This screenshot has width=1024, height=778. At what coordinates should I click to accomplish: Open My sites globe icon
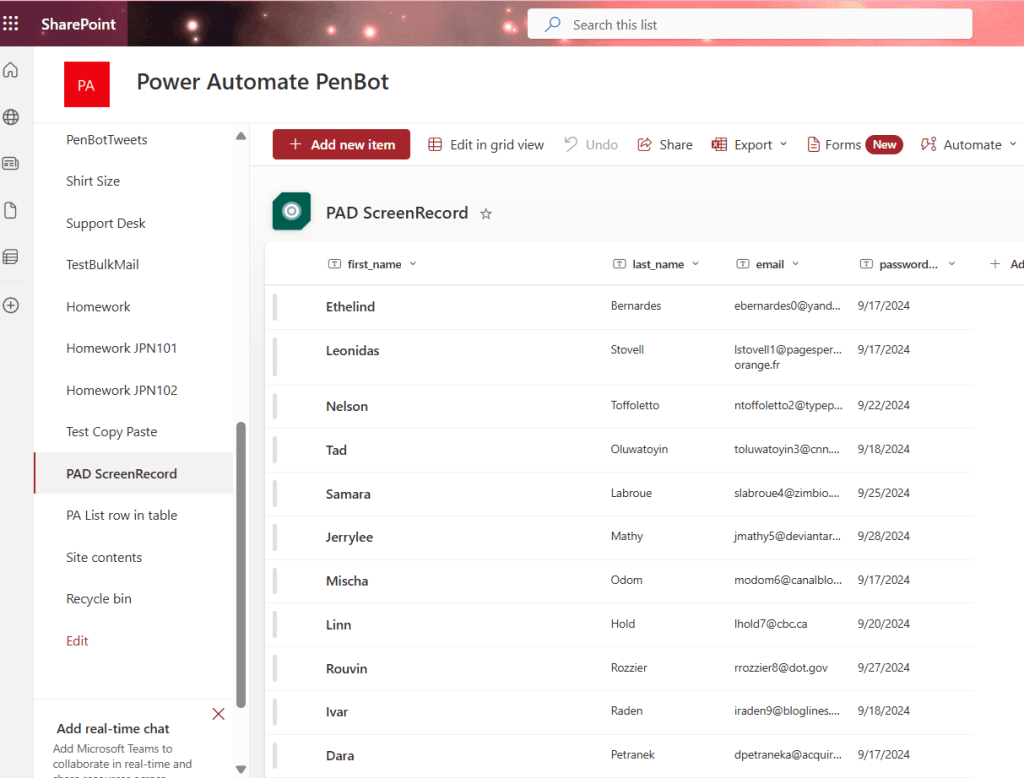[x=11, y=117]
